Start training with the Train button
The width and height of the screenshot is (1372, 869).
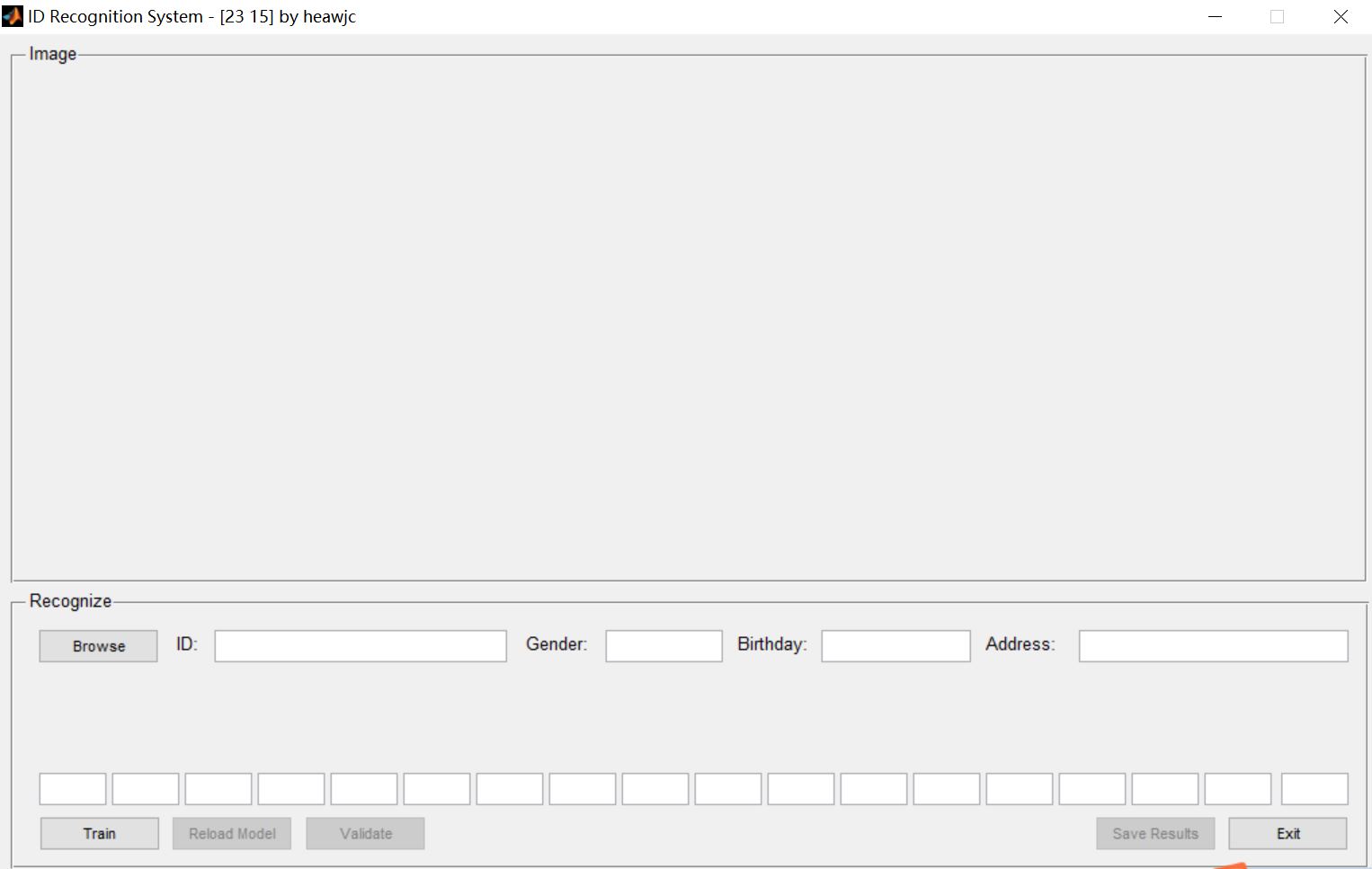point(100,833)
